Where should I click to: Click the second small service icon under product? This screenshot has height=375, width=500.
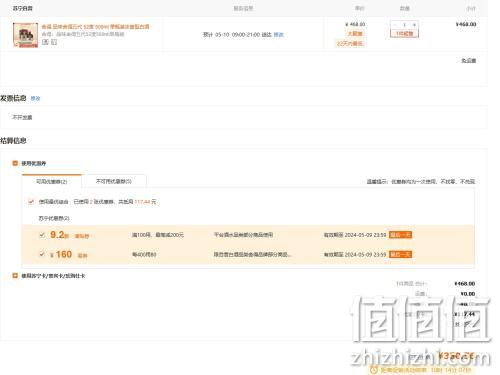coord(54,42)
